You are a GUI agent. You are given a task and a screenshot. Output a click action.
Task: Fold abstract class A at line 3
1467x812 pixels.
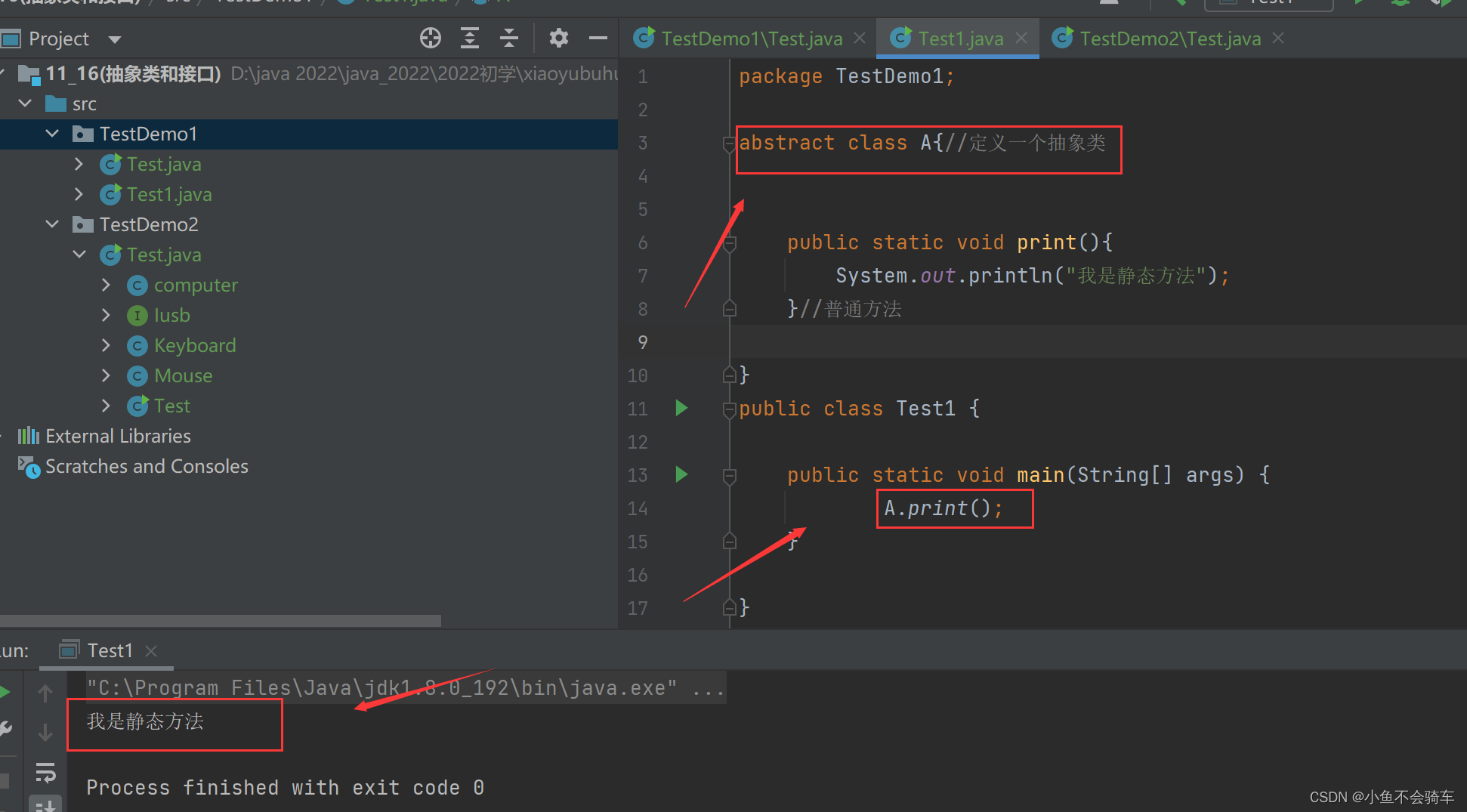coord(729,144)
